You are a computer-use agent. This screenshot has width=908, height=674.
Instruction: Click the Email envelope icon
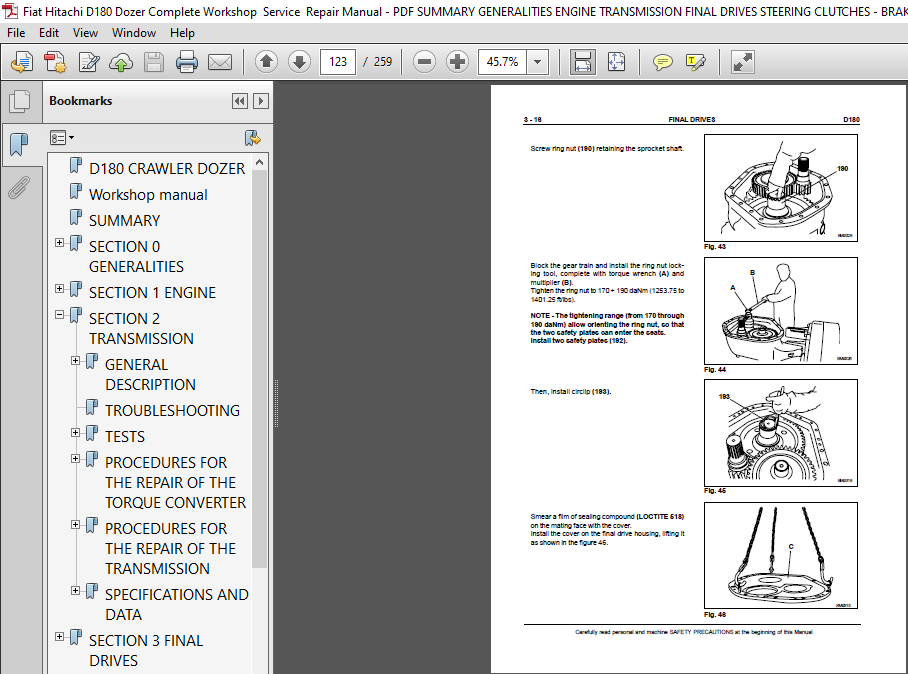[x=220, y=62]
